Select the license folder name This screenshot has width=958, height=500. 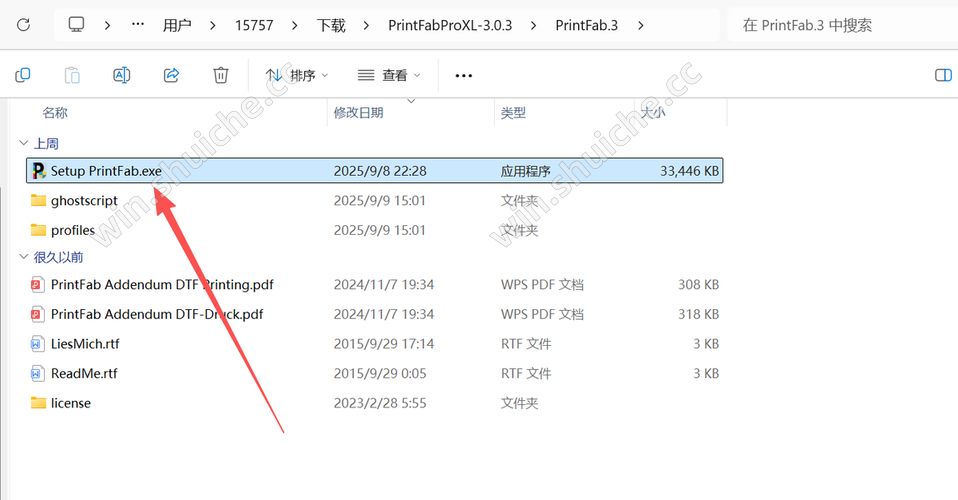[x=71, y=403]
